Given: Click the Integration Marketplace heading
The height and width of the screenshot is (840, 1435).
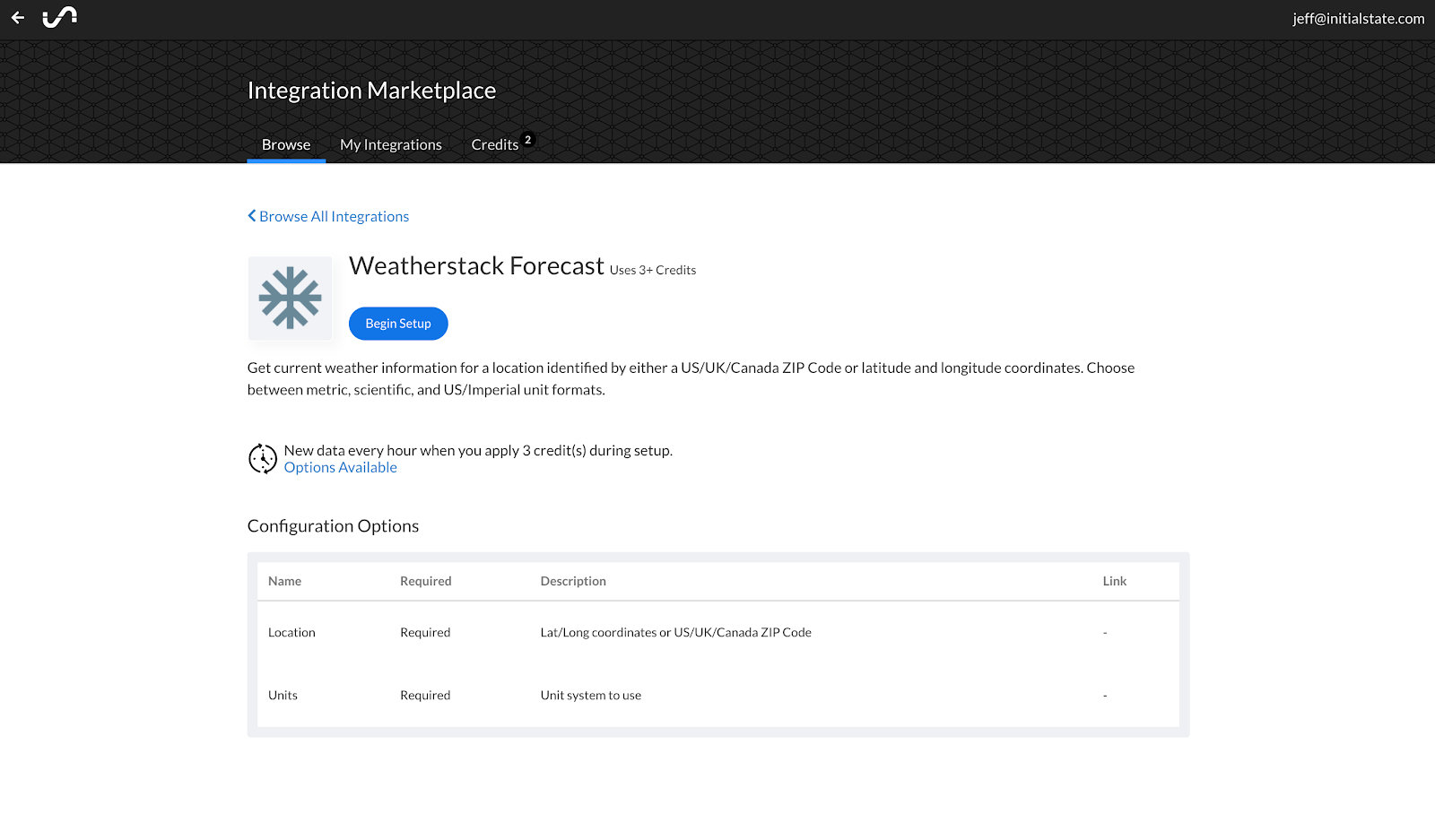Looking at the screenshot, I should 371,91.
